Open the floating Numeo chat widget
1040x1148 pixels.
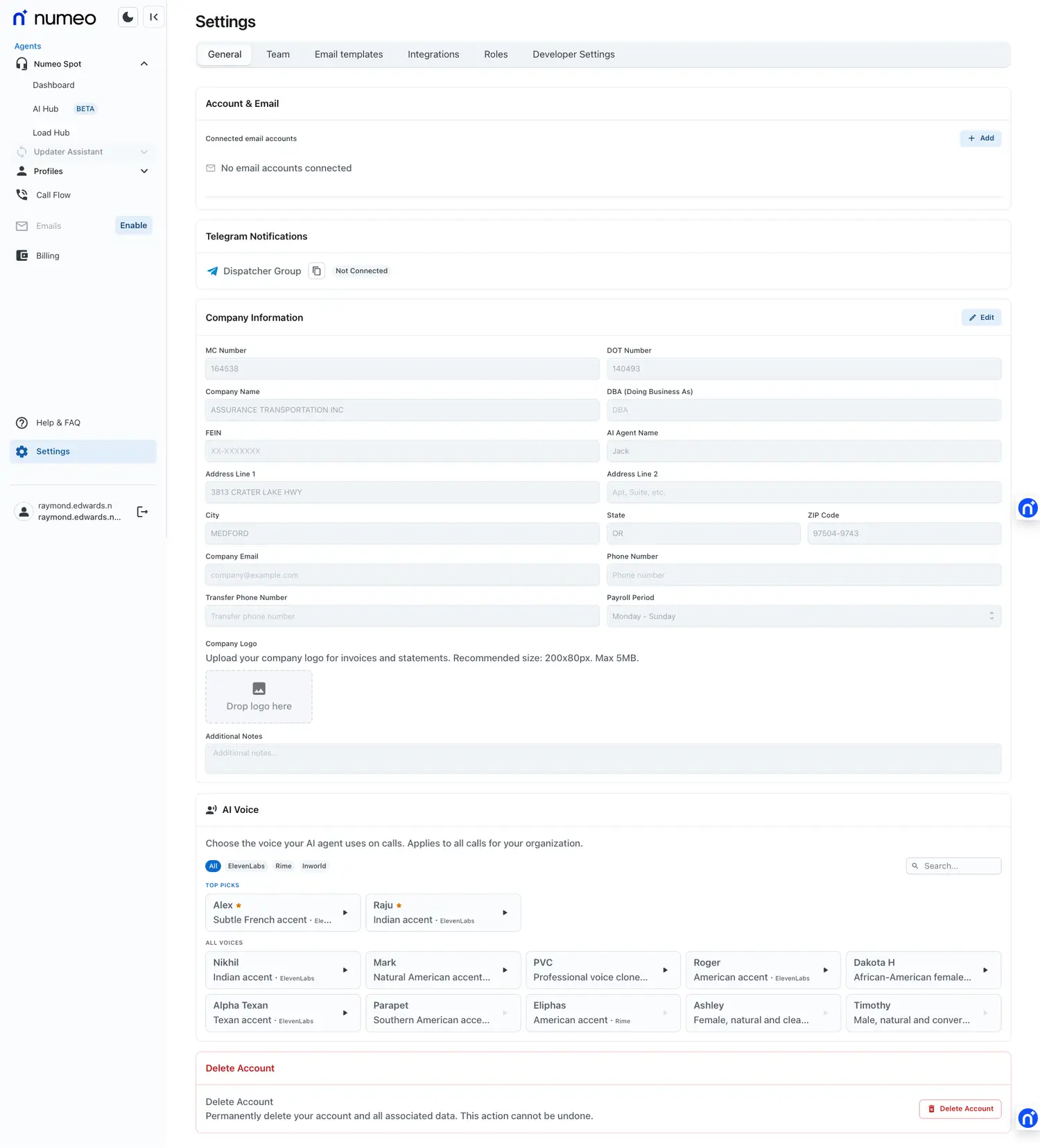[1028, 508]
